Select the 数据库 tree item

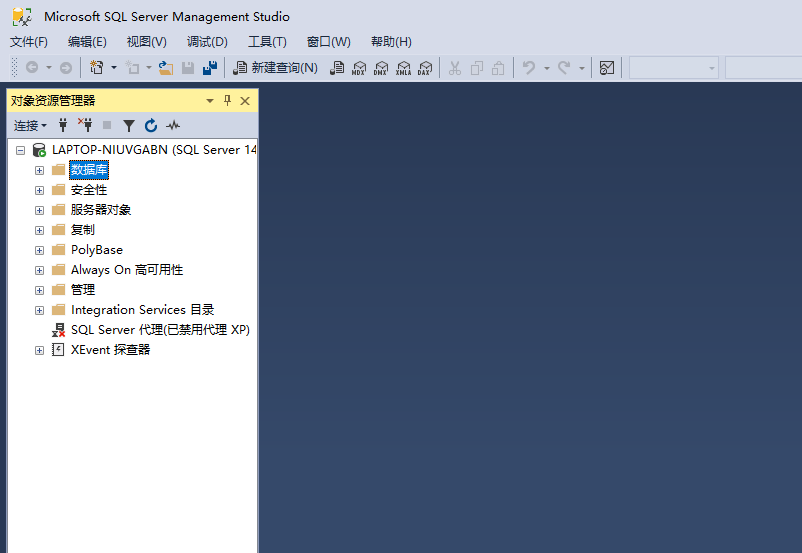tap(89, 170)
